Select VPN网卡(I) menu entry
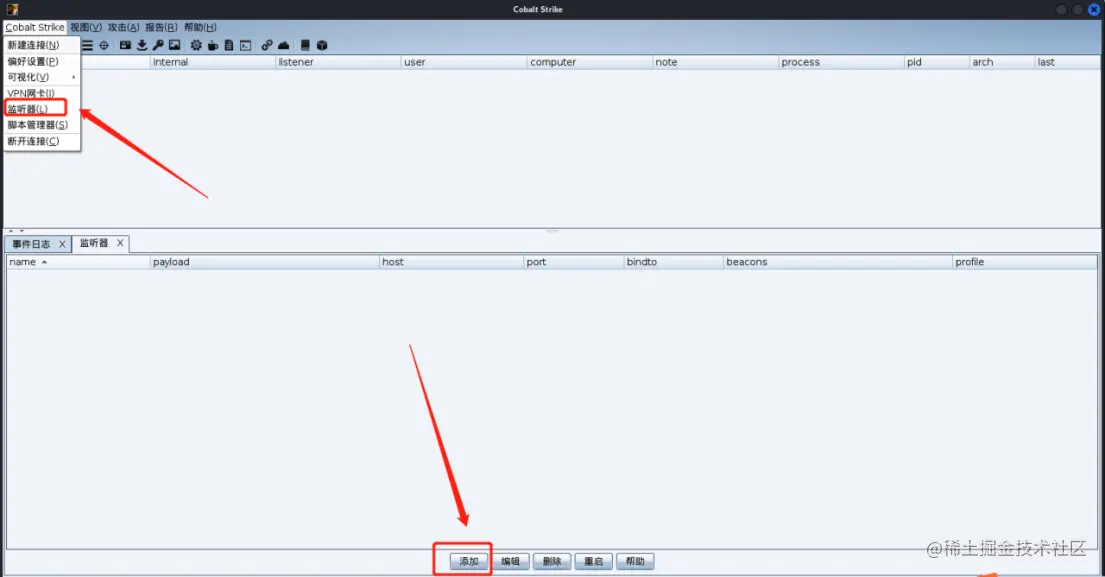Viewport: 1105px width, 577px height. [x=42, y=93]
